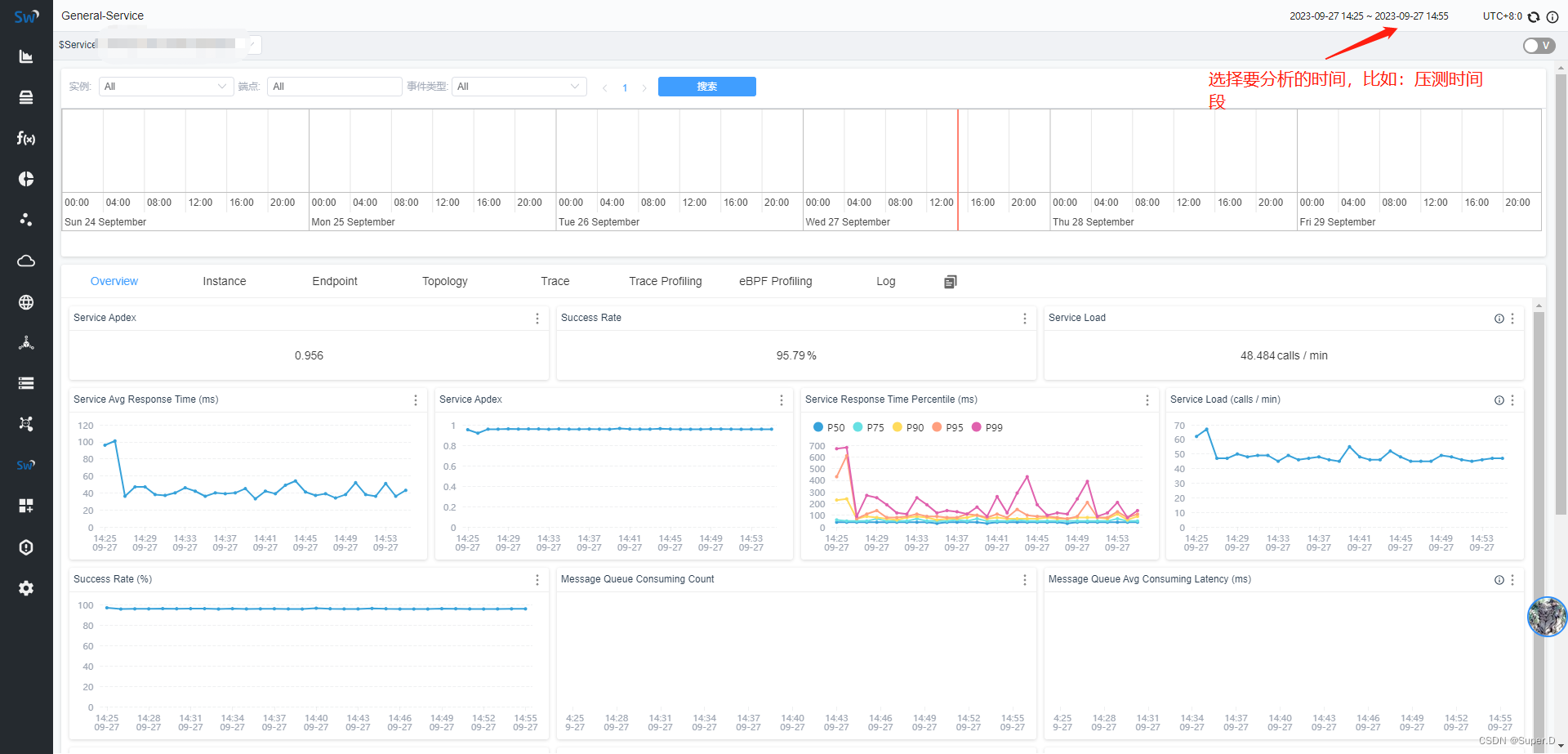The height and width of the screenshot is (754, 1568).
Task: Select page 1 in pagination
Action: coord(625,87)
